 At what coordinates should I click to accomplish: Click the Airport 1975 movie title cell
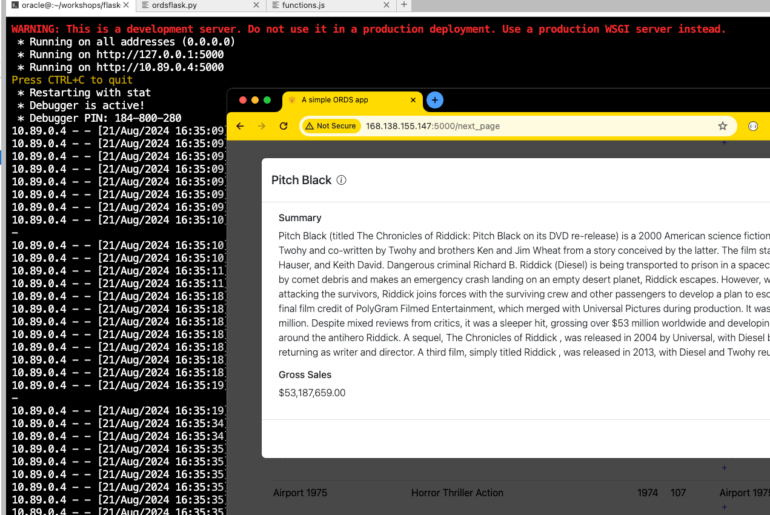[300, 492]
